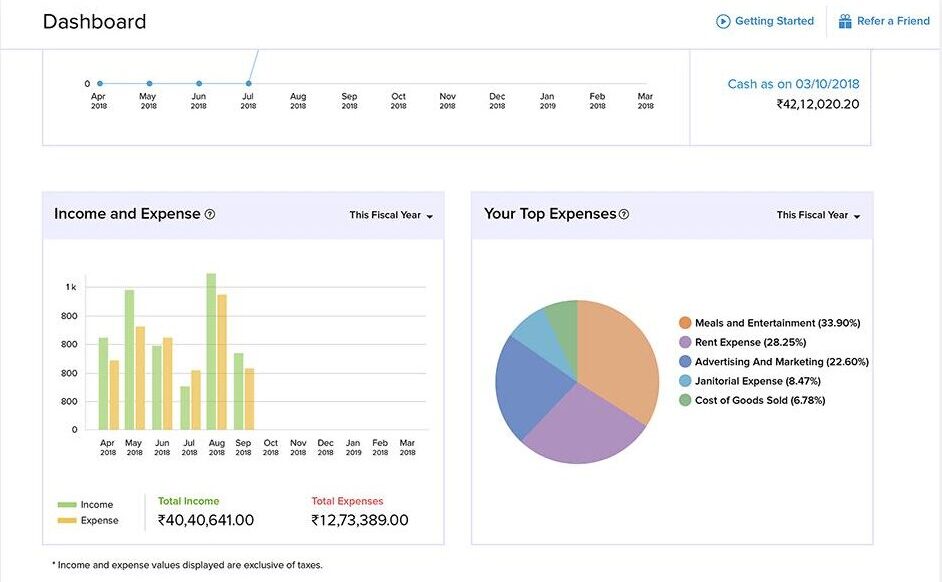The width and height of the screenshot is (942, 582).
Task: Click the Dashboard heading
Action: (x=95, y=21)
